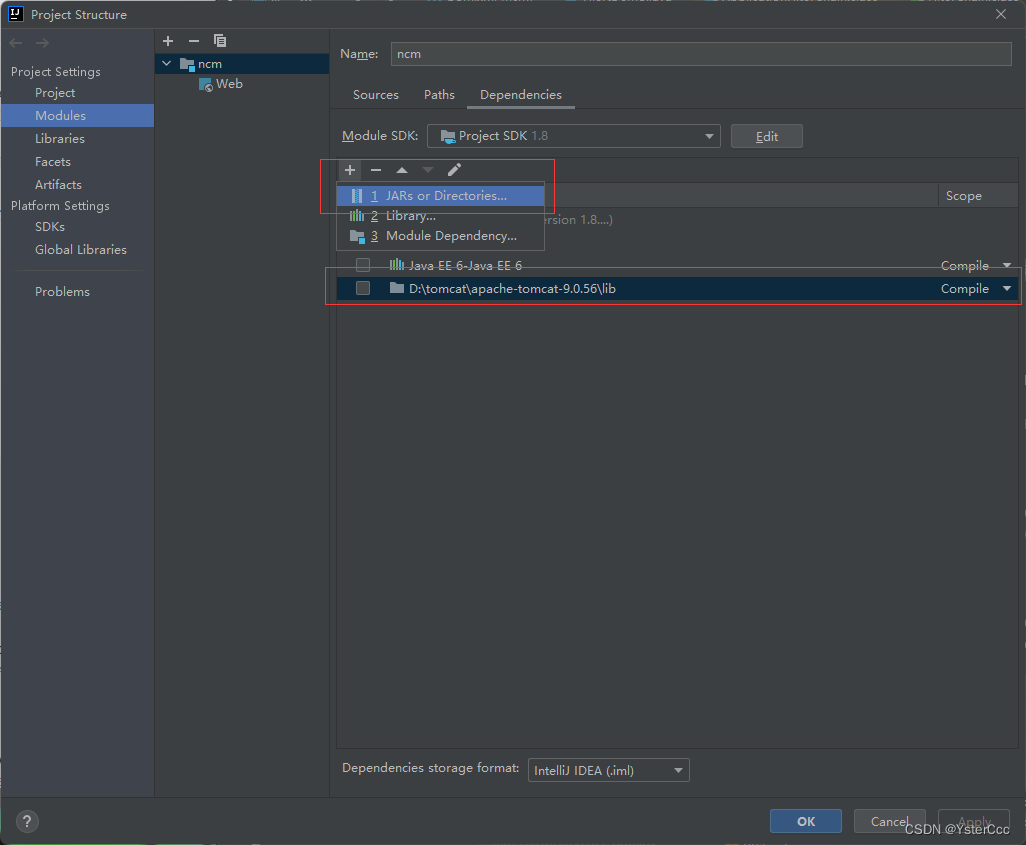The width and height of the screenshot is (1026, 845).
Task: Open Global Libraries in the sidebar
Action: pyautogui.click(x=81, y=249)
